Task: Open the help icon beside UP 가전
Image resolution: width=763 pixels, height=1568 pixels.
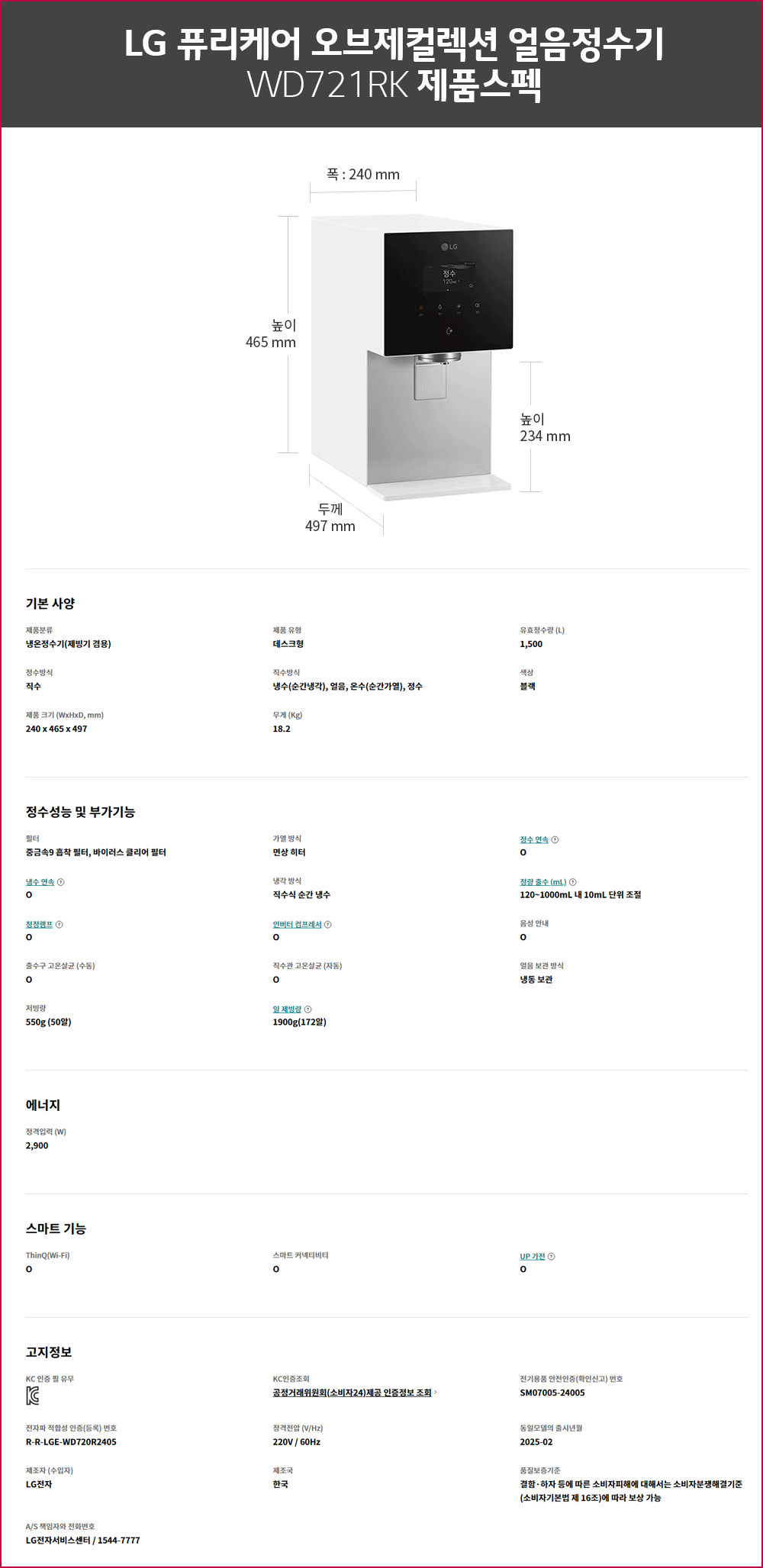Action: [552, 1257]
